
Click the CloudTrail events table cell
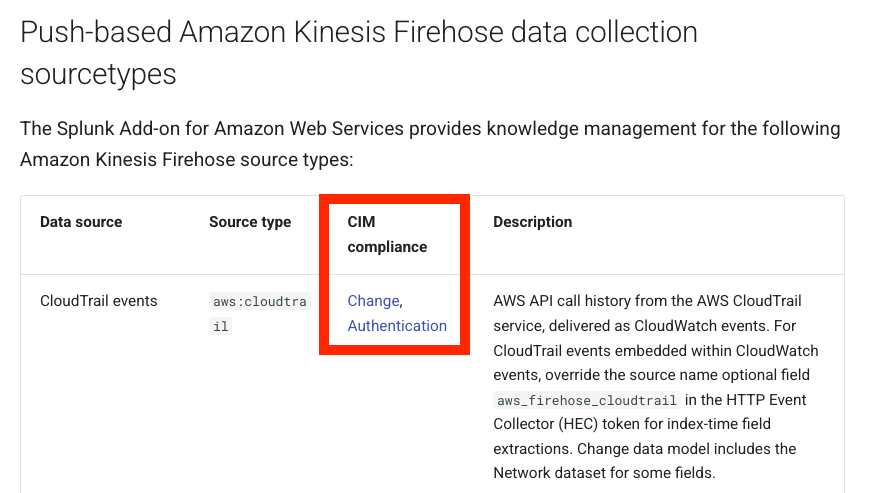pos(98,301)
